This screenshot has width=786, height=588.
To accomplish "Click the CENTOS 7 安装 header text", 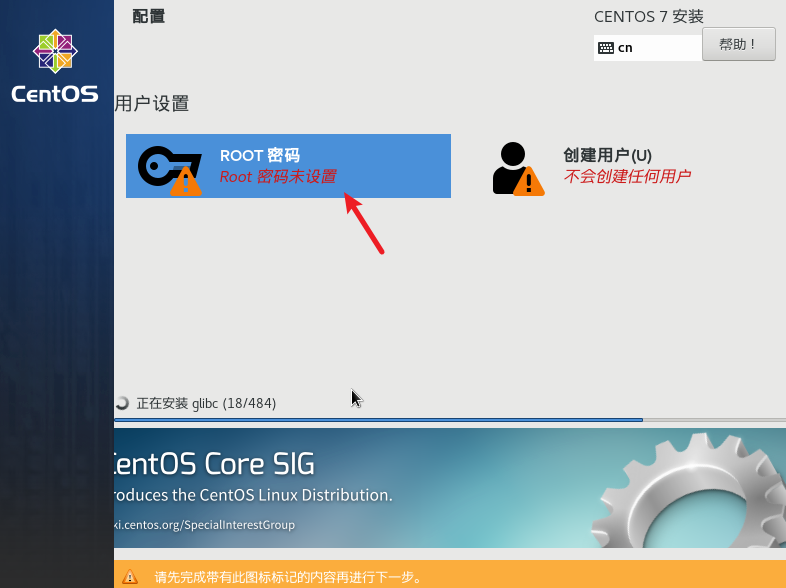I will [x=649, y=17].
